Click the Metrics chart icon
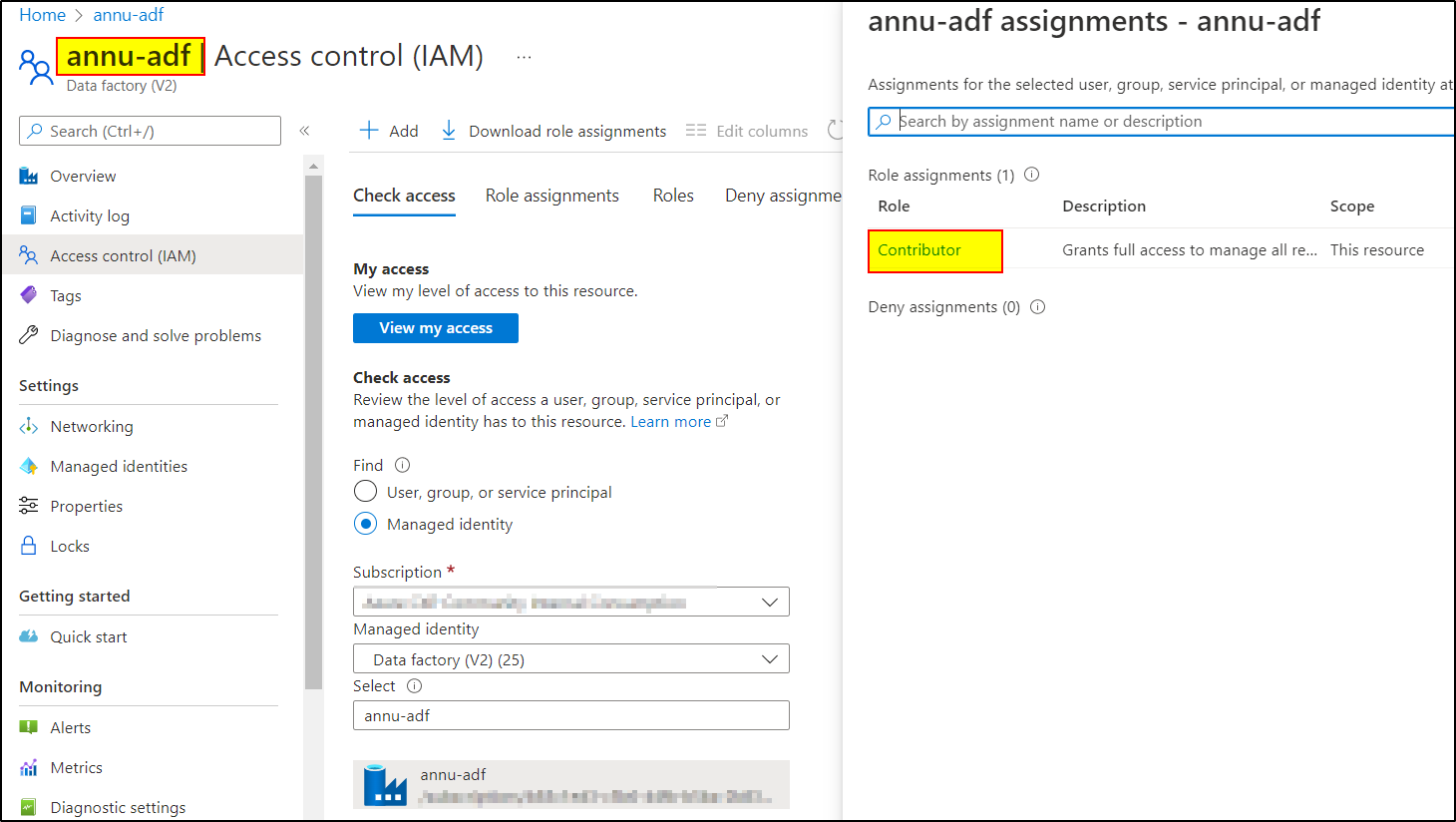Screen dimensions: 1456x822 pos(29,768)
